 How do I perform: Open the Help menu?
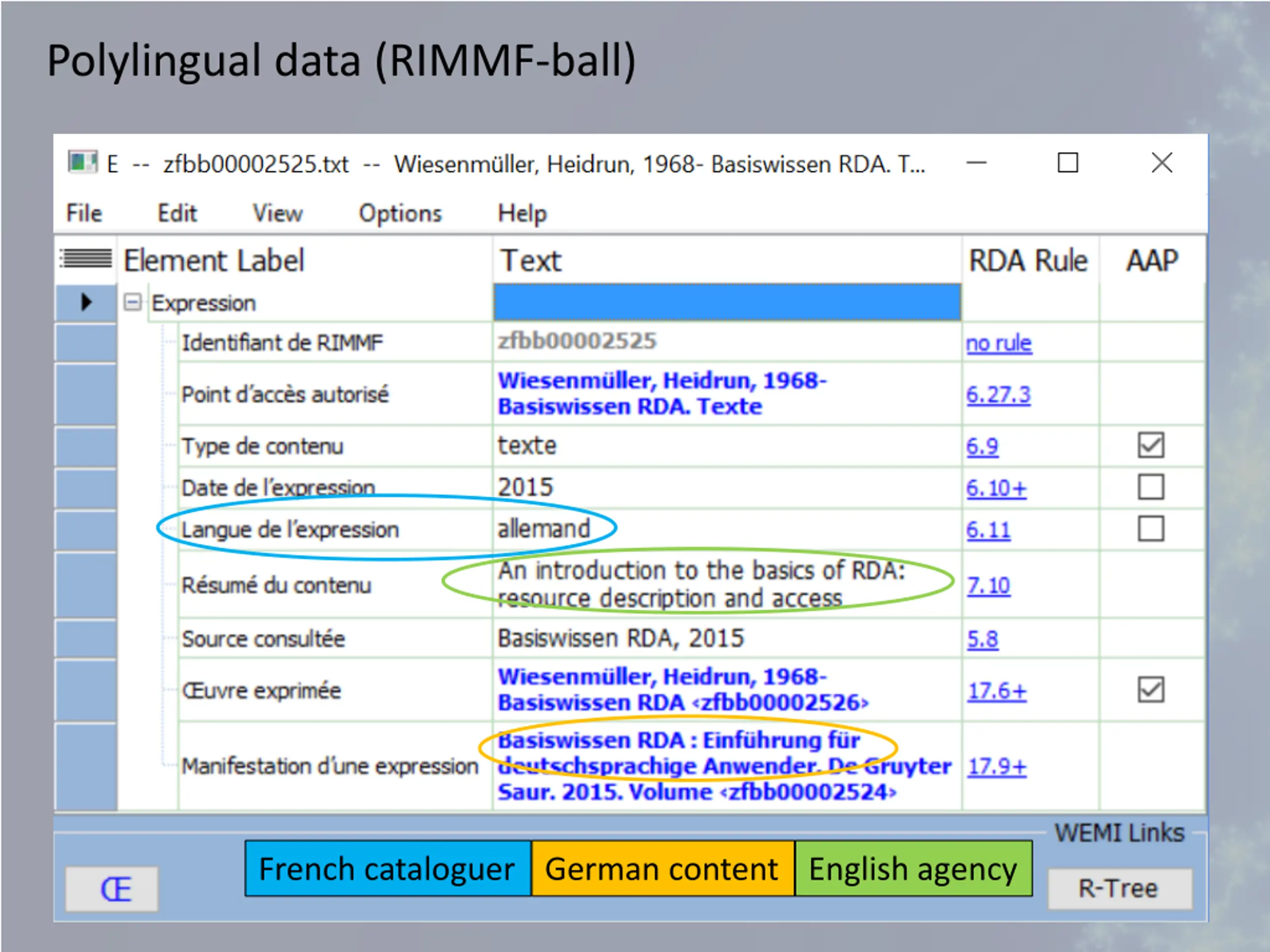(x=522, y=213)
